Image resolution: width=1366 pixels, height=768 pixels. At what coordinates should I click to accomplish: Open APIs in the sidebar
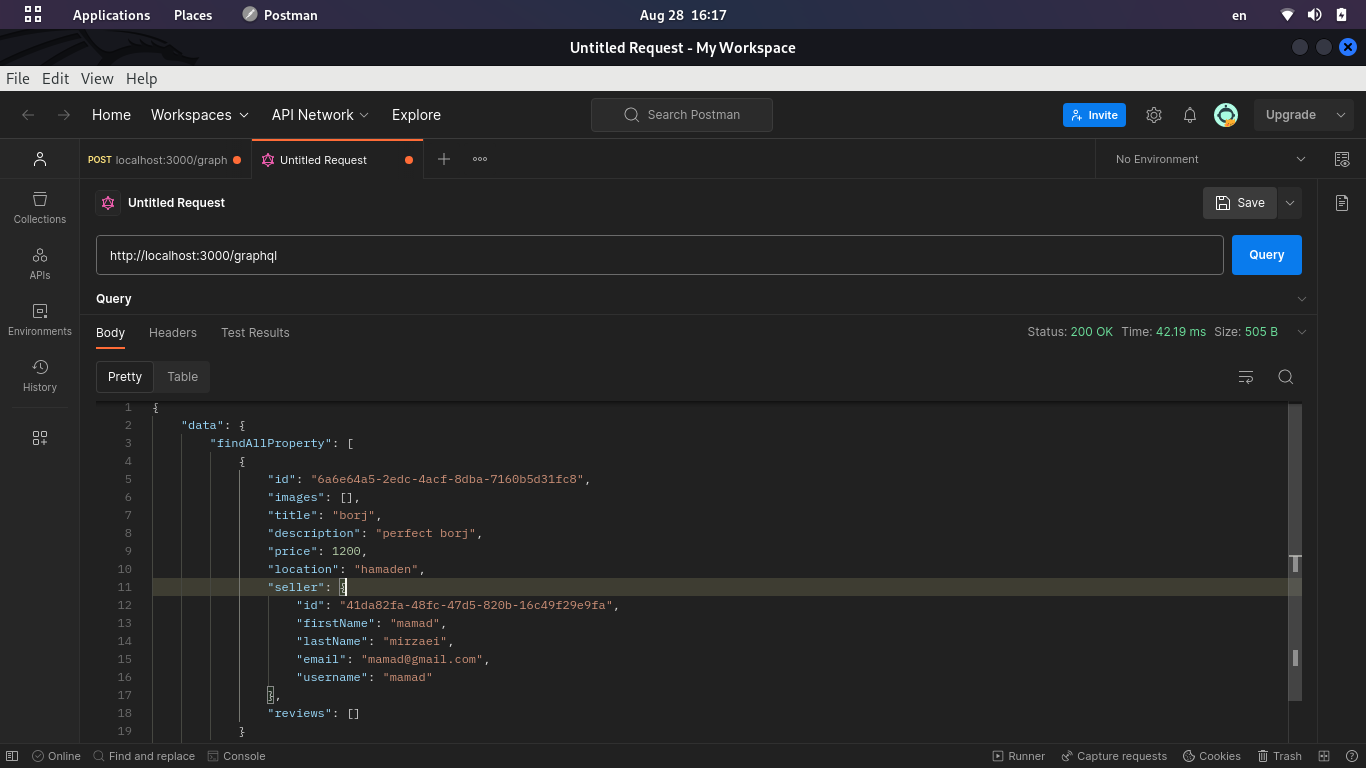tap(40, 264)
